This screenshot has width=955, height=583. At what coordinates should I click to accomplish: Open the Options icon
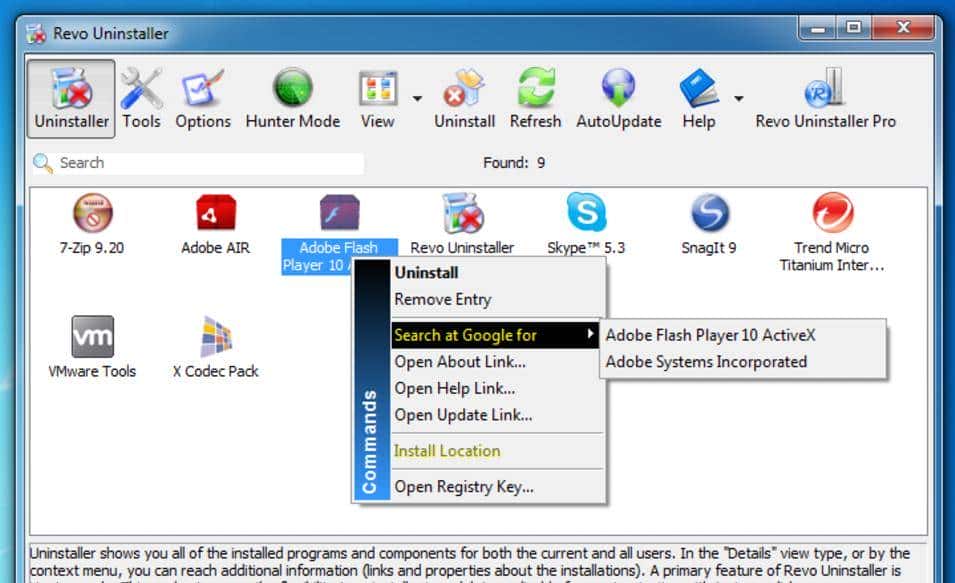coord(203,89)
